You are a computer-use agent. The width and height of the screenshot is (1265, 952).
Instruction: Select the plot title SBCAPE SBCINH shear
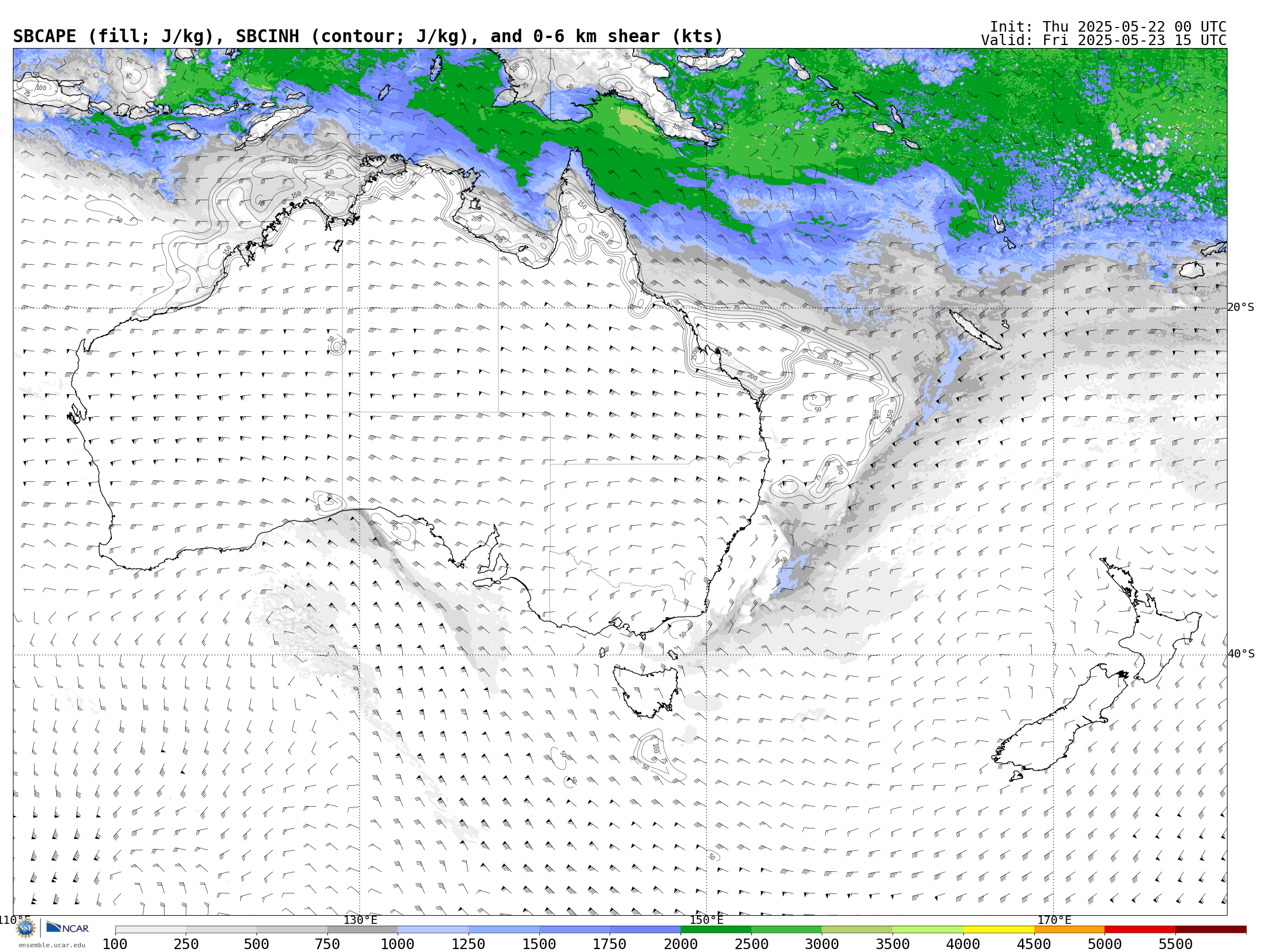pos(368,36)
